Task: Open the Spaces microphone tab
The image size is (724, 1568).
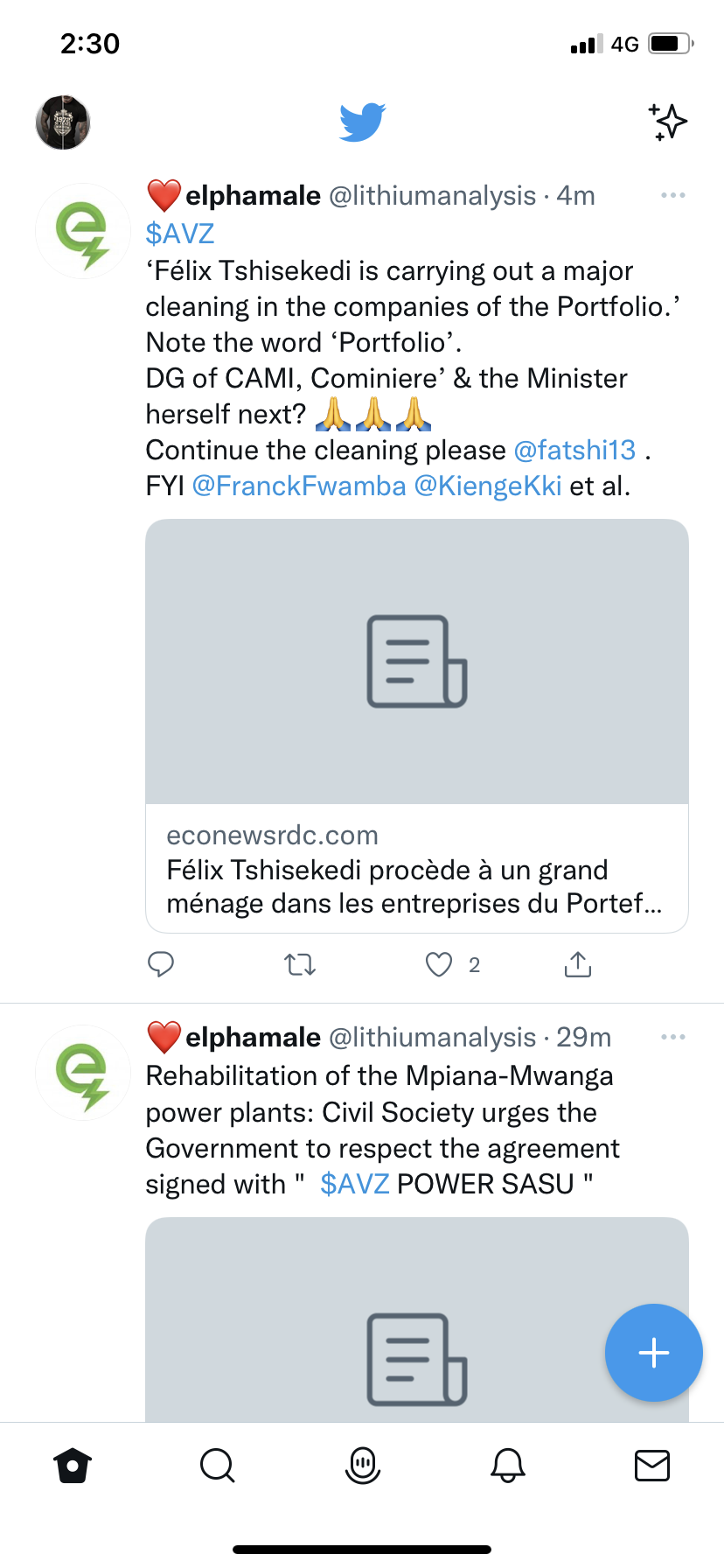Action: 363,1465
